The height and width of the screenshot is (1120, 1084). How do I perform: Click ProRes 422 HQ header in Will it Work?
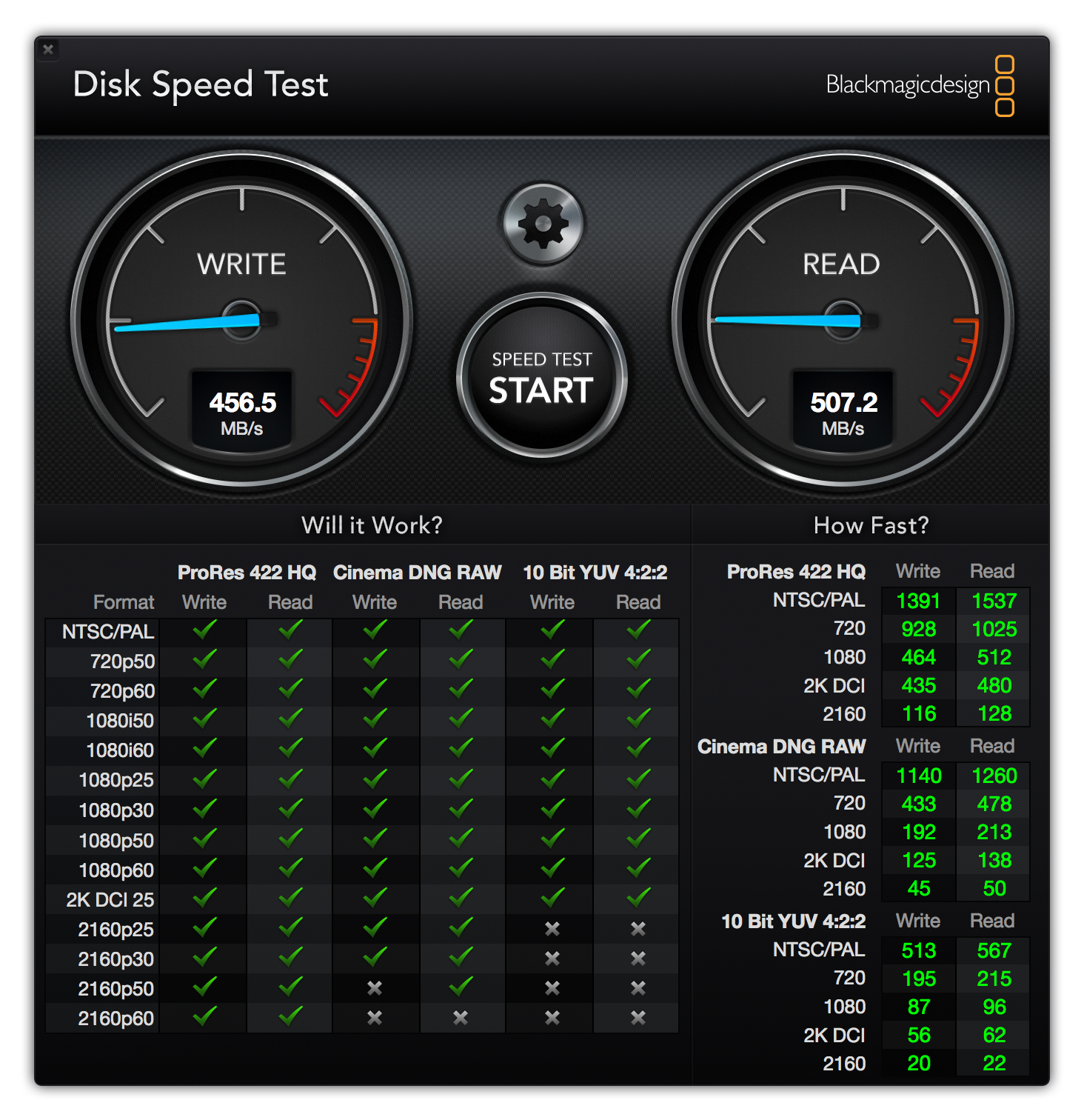[x=247, y=573]
